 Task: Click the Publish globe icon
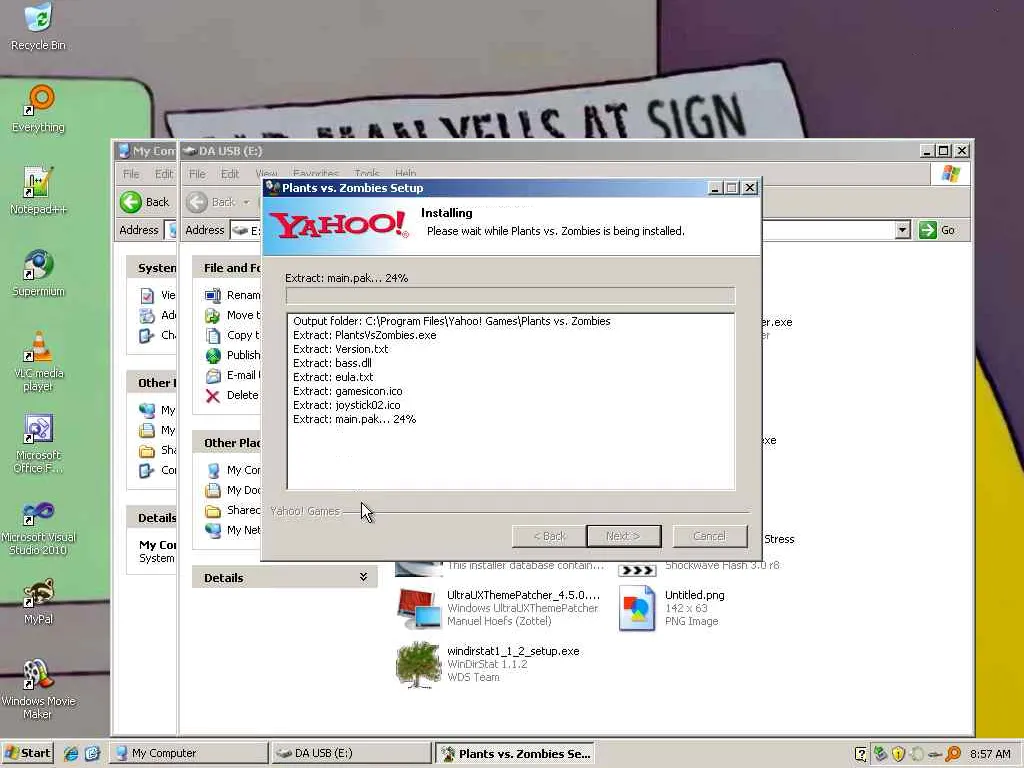[x=213, y=355]
